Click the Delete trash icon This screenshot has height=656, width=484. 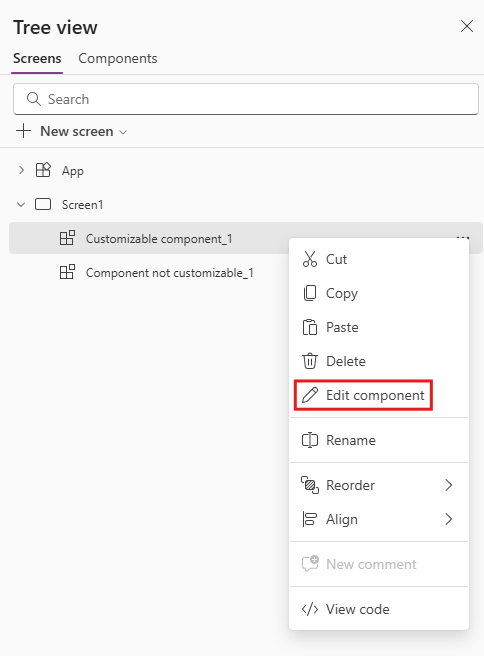(x=310, y=361)
